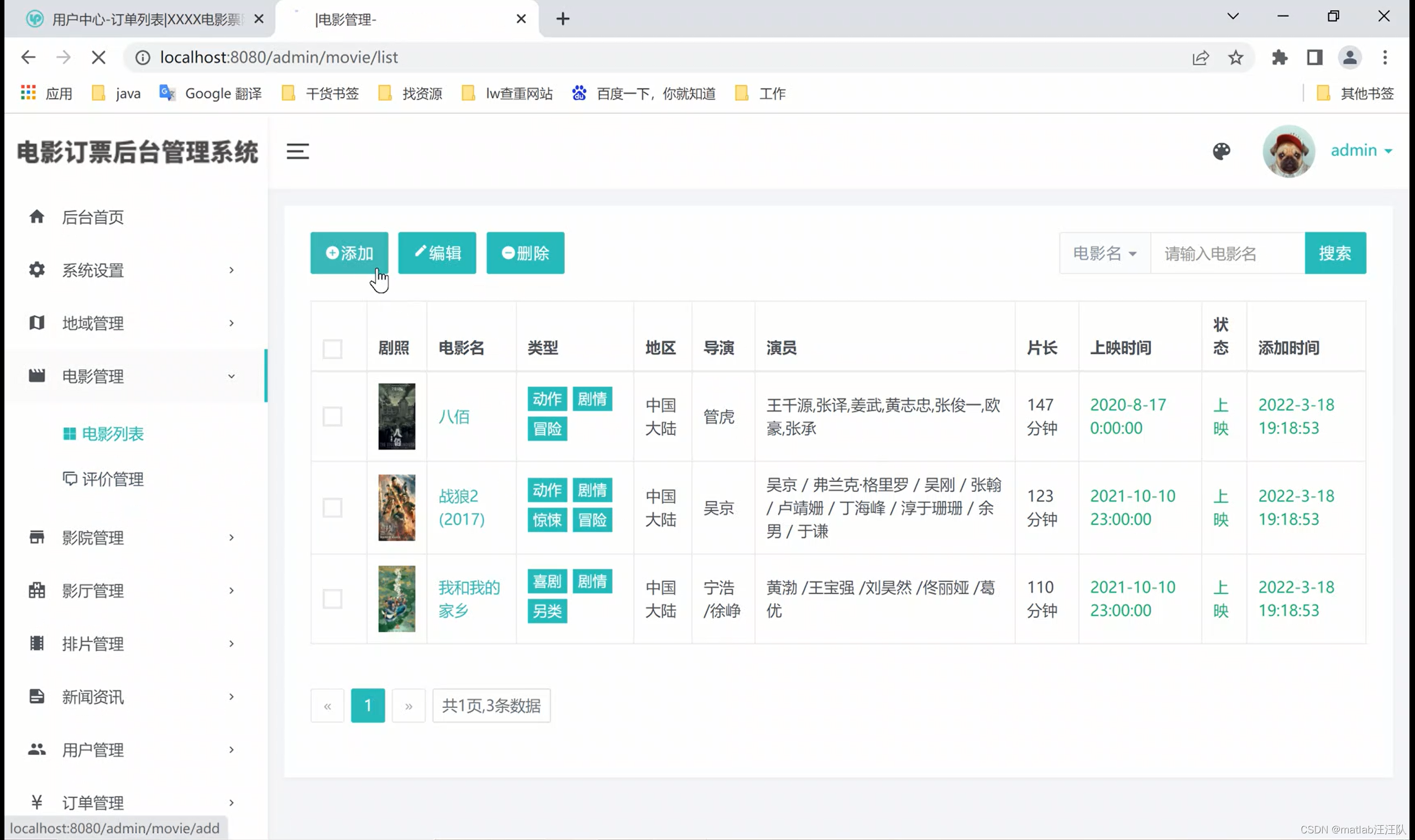Viewport: 1415px width, 840px height.
Task: Select checkbox for 我和我的家乡 row
Action: point(332,599)
